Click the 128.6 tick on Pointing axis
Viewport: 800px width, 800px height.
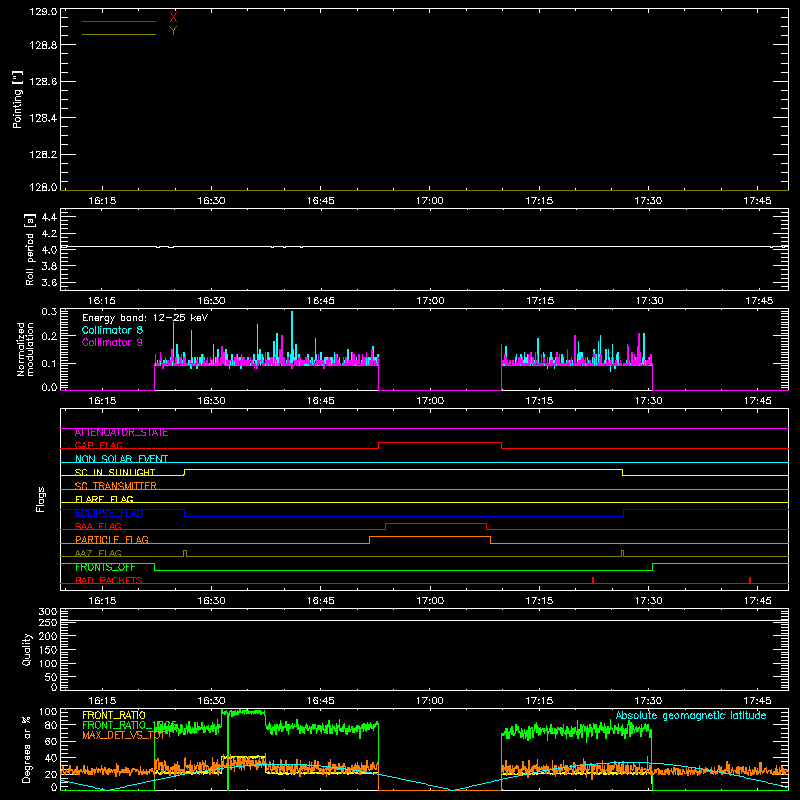(43, 82)
